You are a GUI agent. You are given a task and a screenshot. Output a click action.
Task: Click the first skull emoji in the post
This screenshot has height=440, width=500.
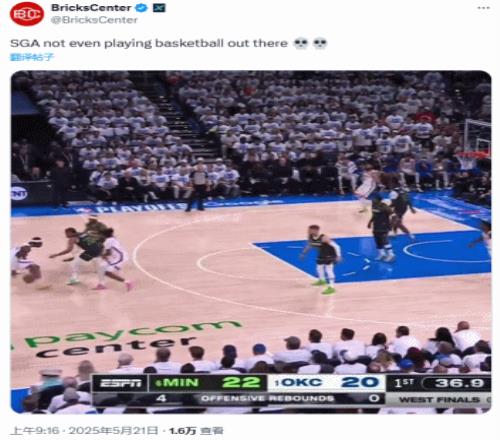point(301,43)
